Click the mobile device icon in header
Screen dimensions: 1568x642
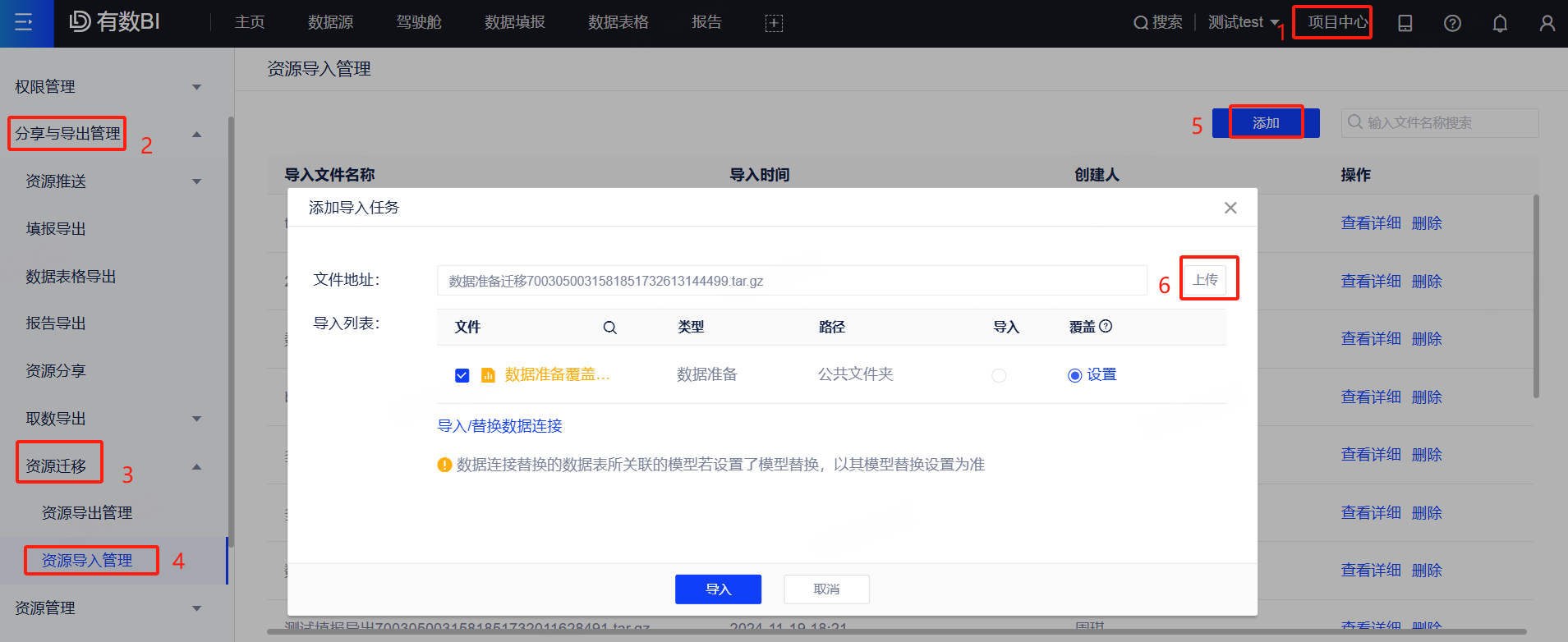click(1405, 23)
